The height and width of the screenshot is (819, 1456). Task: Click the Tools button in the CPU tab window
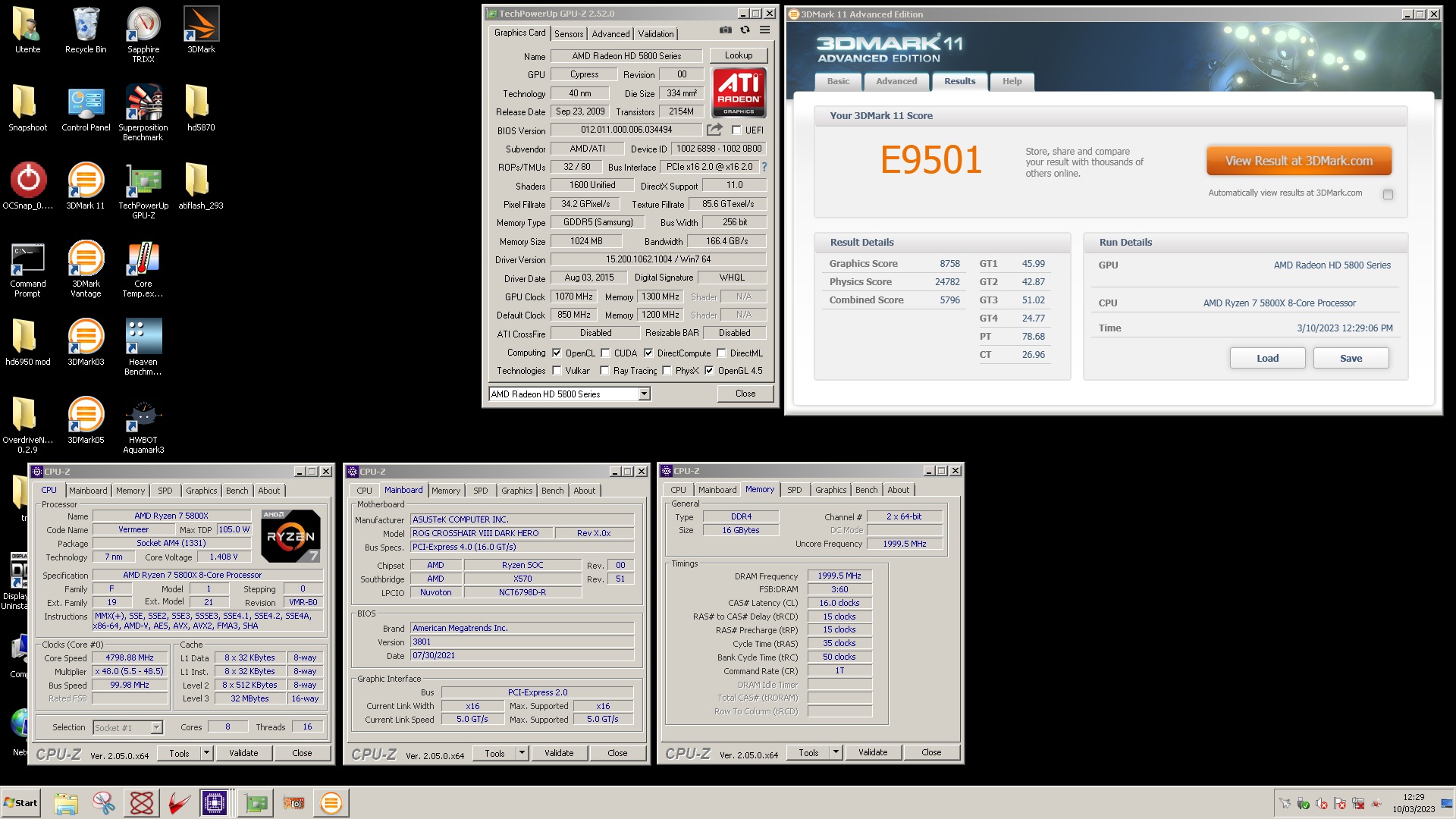click(x=179, y=753)
